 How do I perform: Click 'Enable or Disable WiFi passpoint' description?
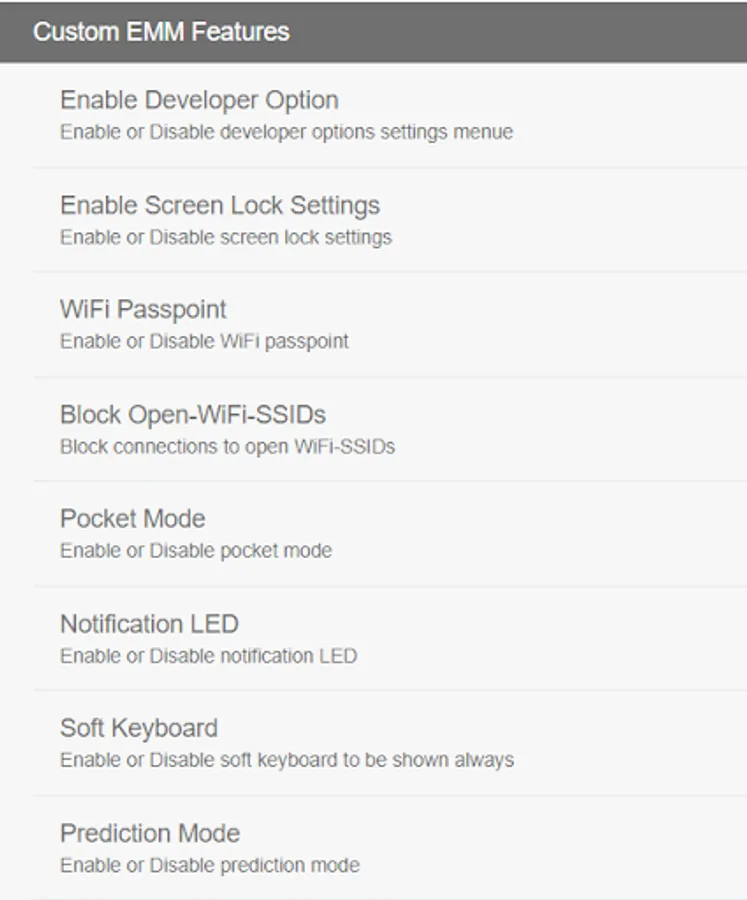pos(204,342)
